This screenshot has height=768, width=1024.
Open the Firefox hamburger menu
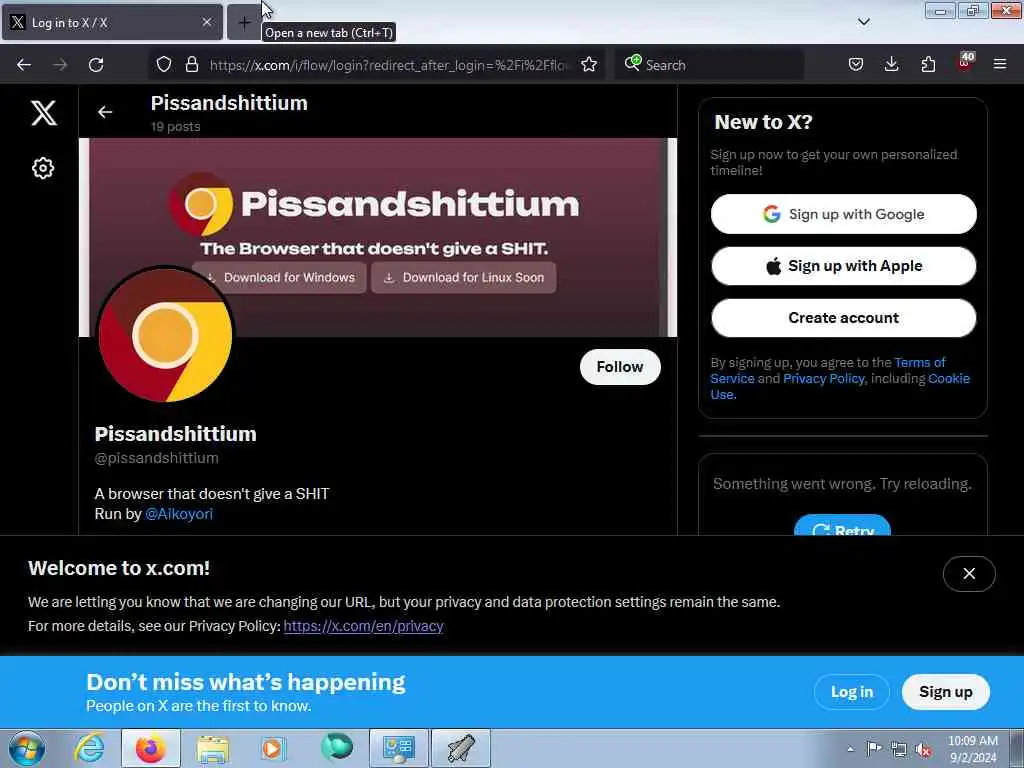point(1000,64)
